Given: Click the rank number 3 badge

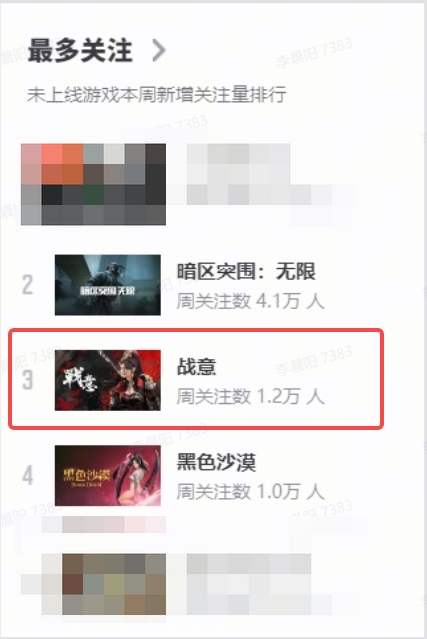Looking at the screenshot, I should coord(27,380).
